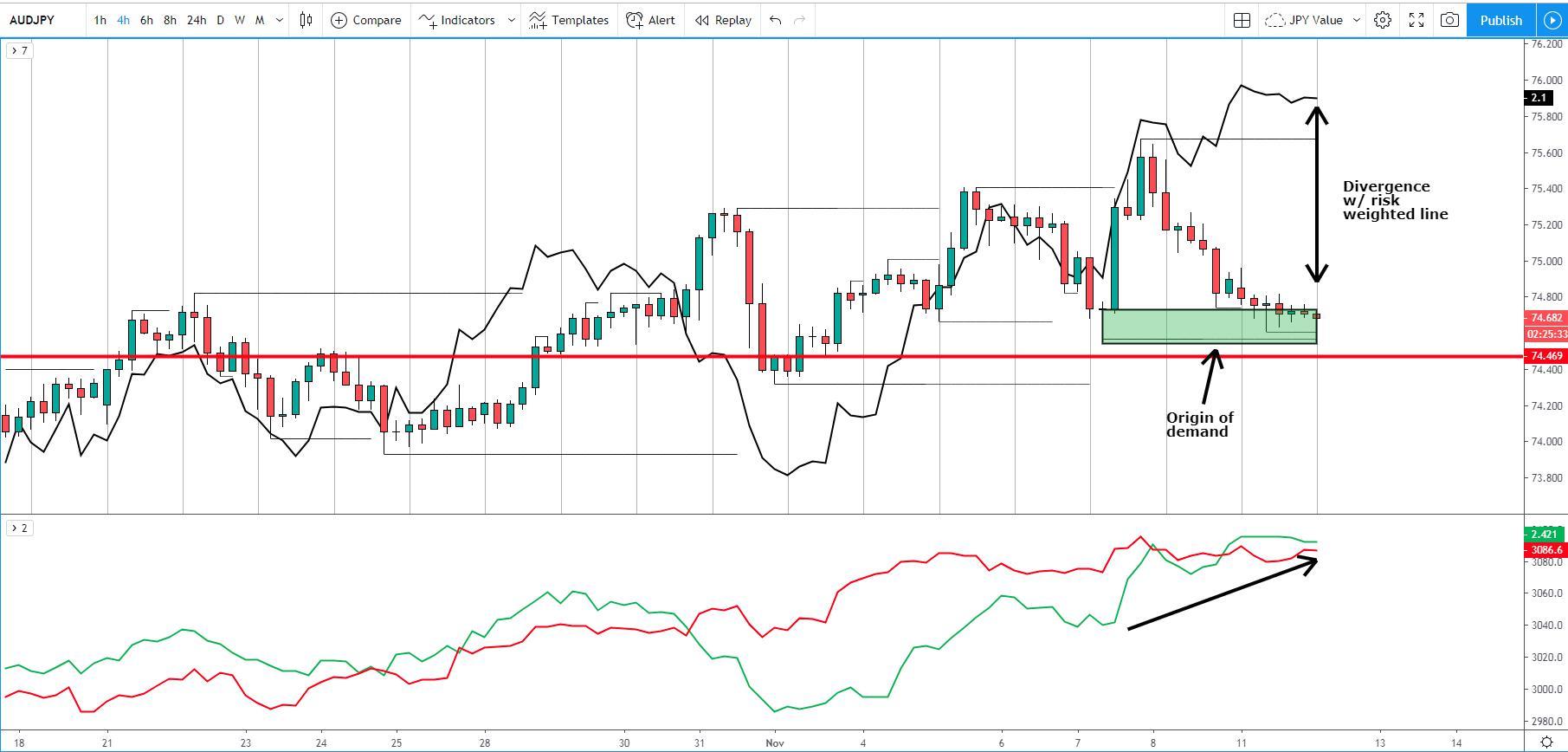This screenshot has width=1568, height=752.
Task: Enter fullscreen mode
Action: tap(1416, 20)
